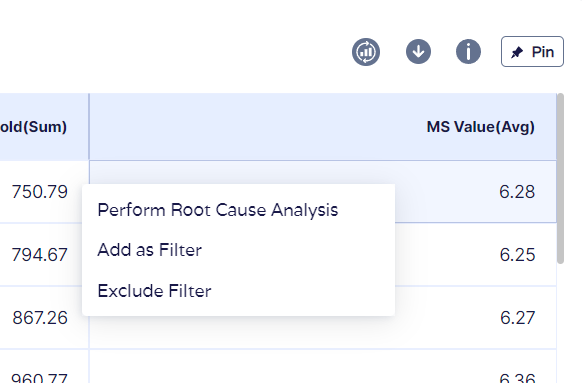The width and height of the screenshot is (582, 383).
Task: Click the vertical scrollbar thumb
Action: click(x=560, y=179)
